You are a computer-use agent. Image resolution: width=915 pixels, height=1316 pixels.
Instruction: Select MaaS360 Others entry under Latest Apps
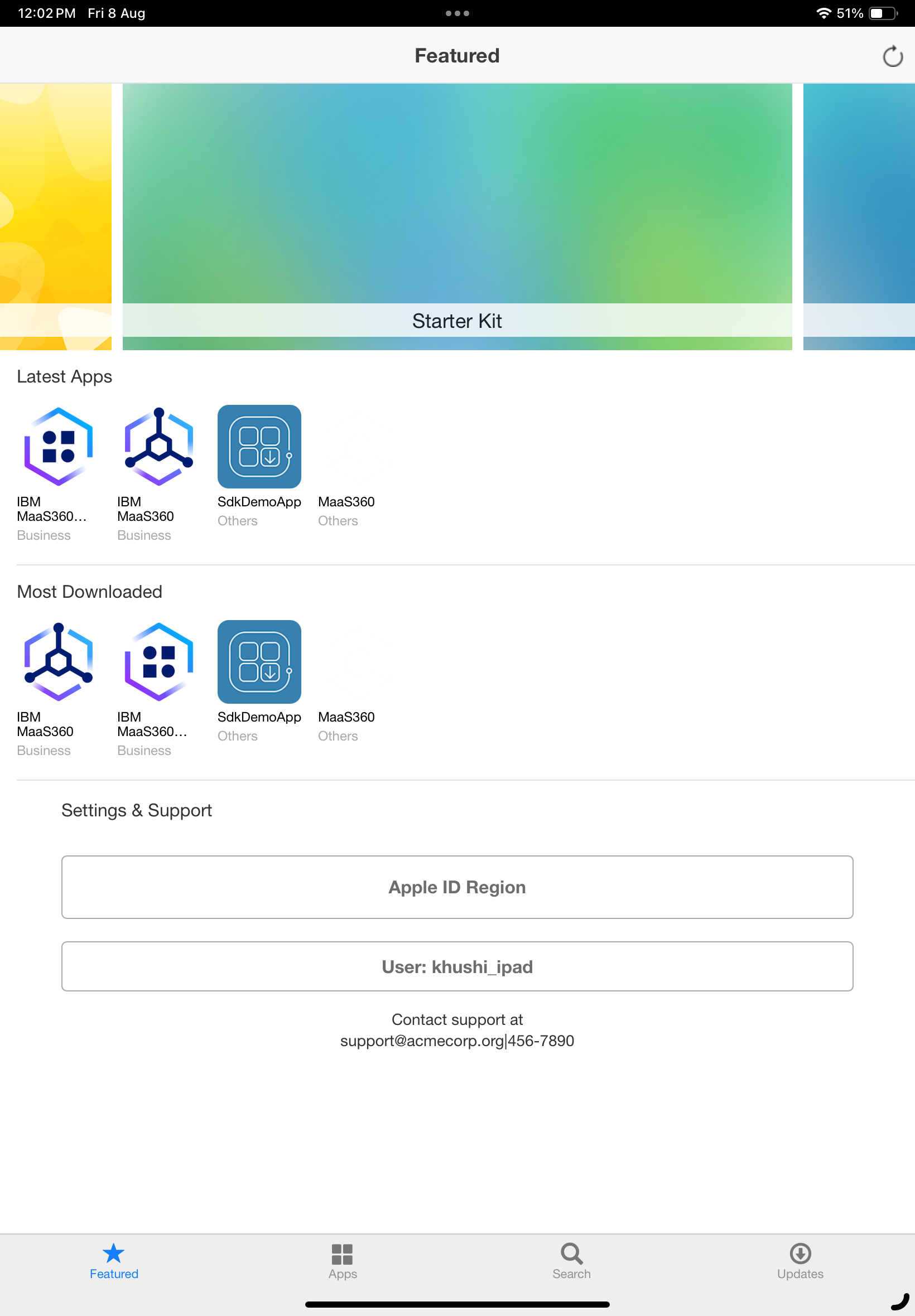point(346,510)
